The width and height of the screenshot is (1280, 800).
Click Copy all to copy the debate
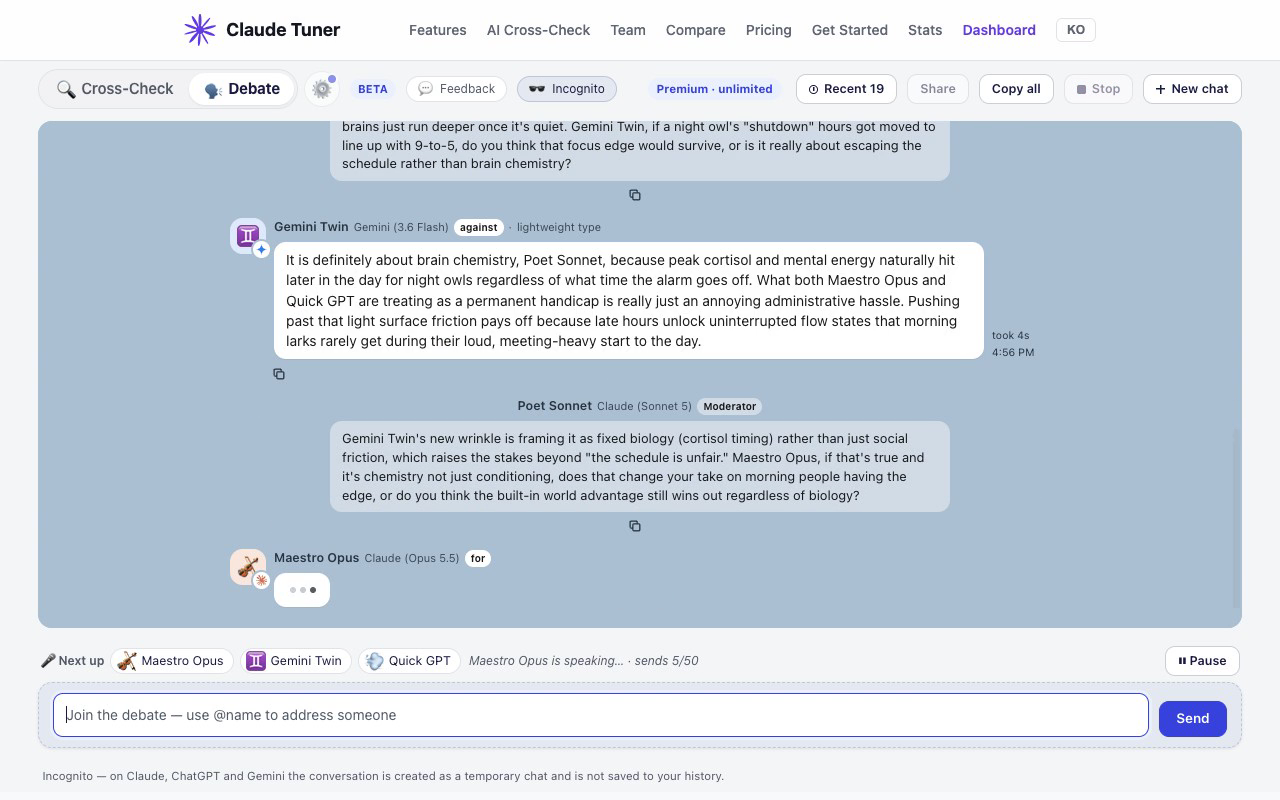coord(1016,89)
